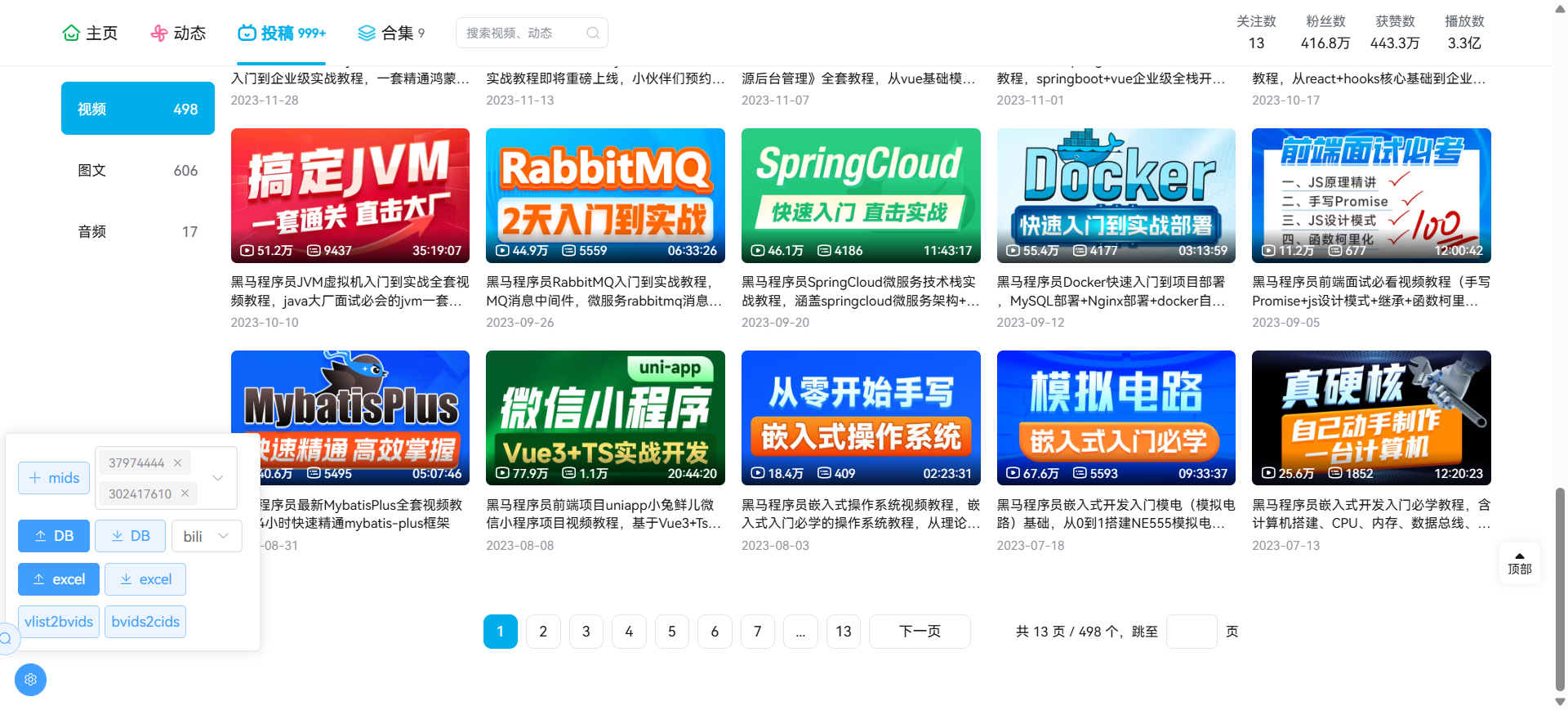The height and width of the screenshot is (710, 1568).
Task: Click the 跳至 page number input
Action: (x=1192, y=632)
